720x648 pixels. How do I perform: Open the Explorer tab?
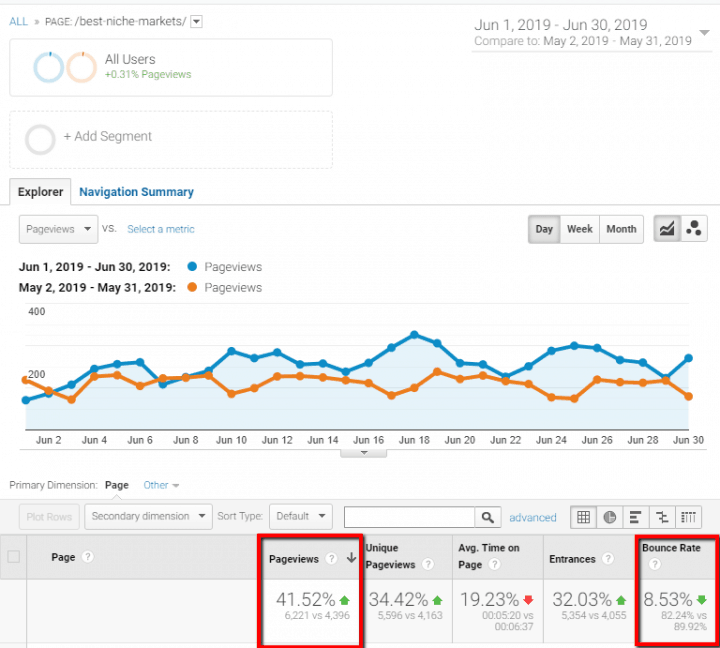pos(40,192)
